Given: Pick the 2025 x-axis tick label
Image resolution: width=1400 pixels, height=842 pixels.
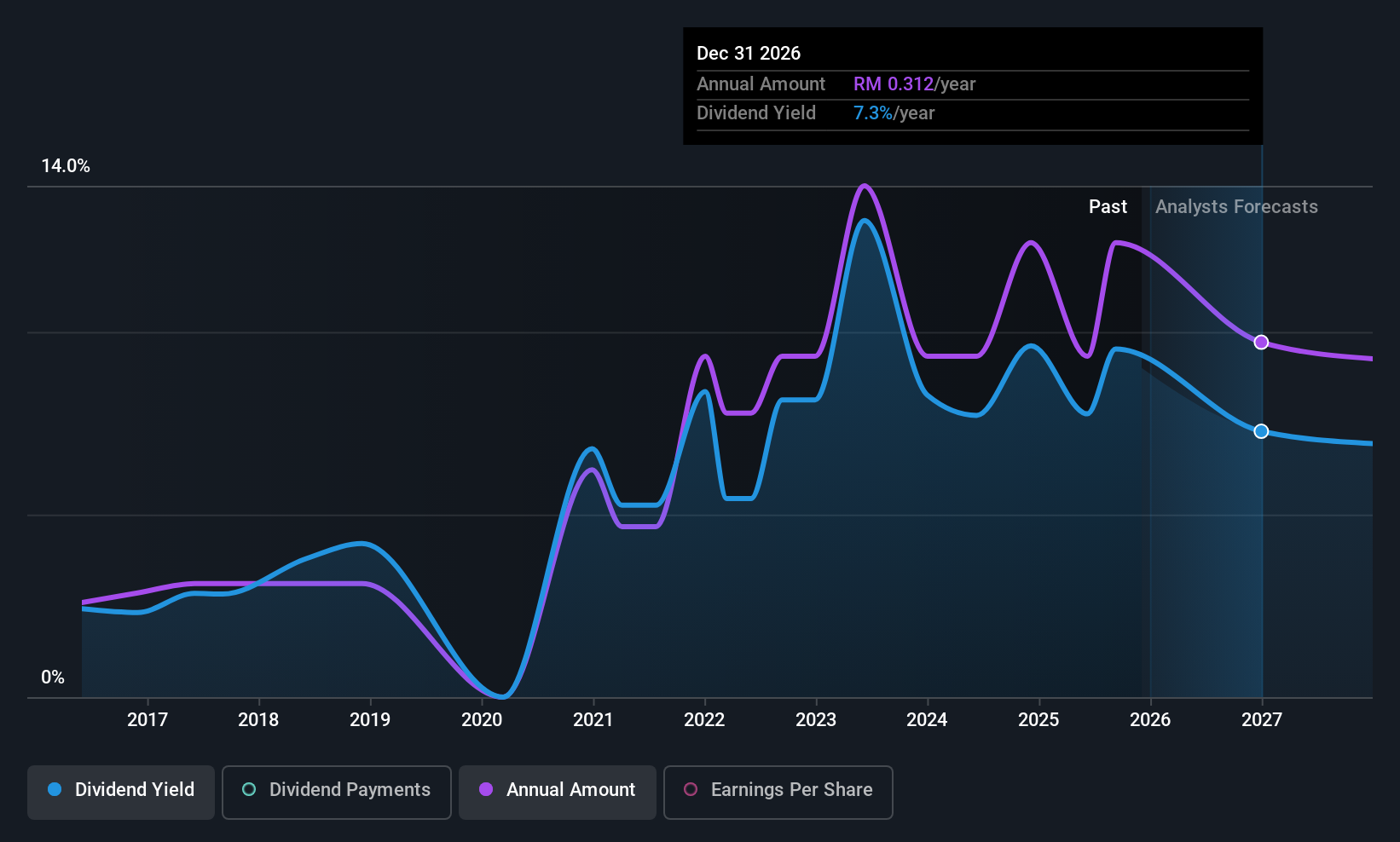Looking at the screenshot, I should [x=1038, y=720].
